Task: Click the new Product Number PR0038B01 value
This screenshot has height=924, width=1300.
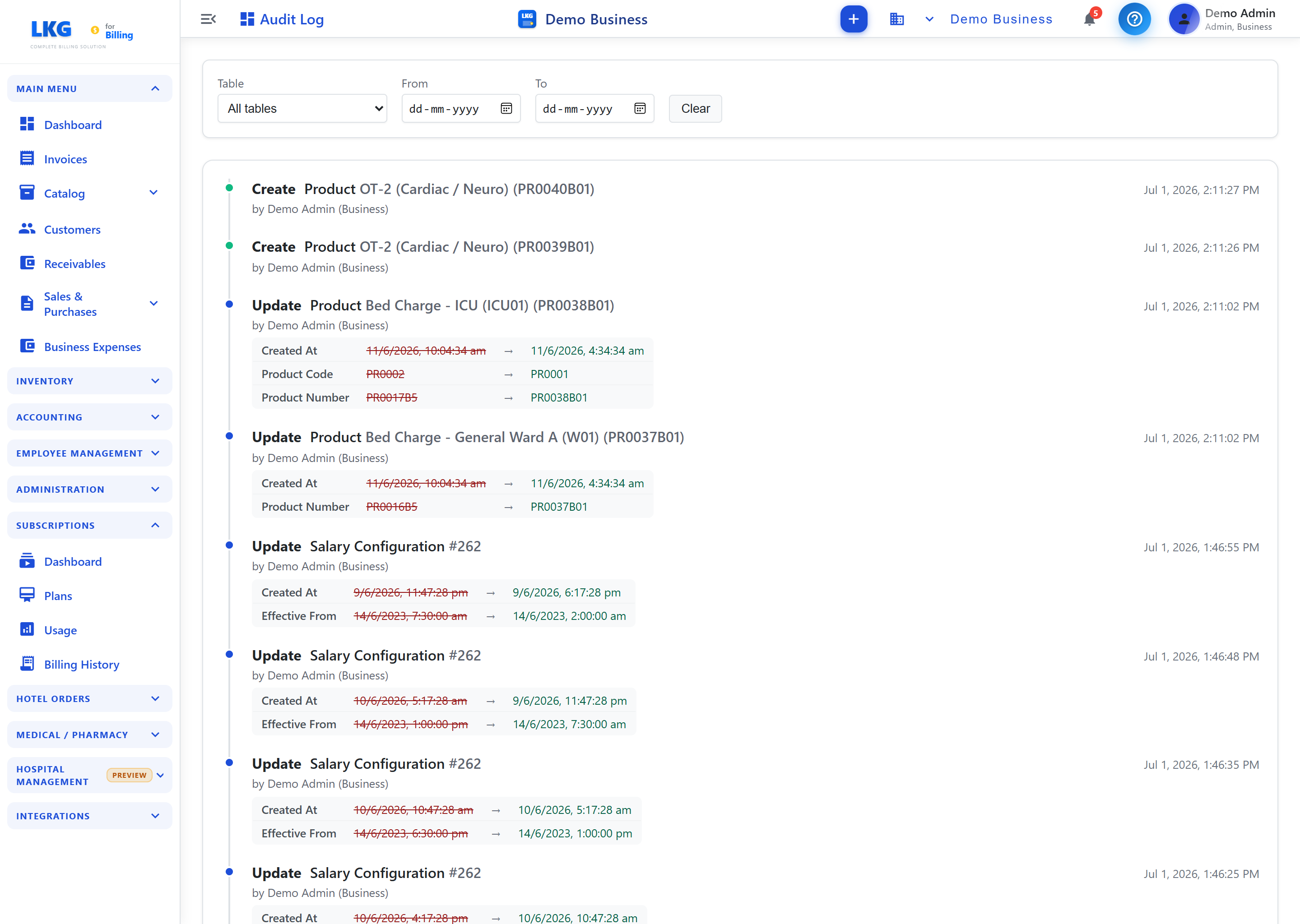Action: [x=558, y=397]
